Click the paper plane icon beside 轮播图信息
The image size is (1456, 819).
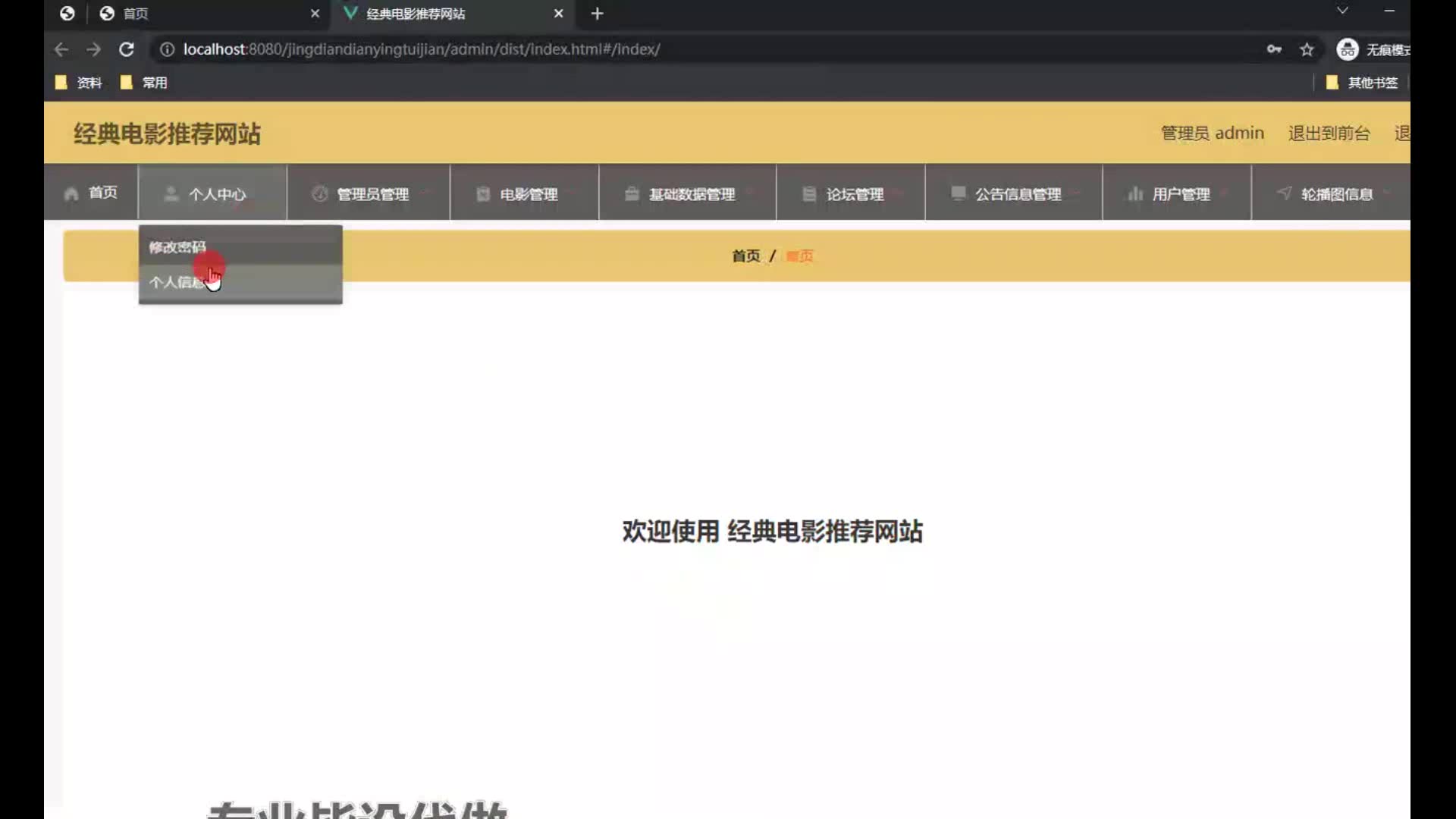pyautogui.click(x=1284, y=193)
